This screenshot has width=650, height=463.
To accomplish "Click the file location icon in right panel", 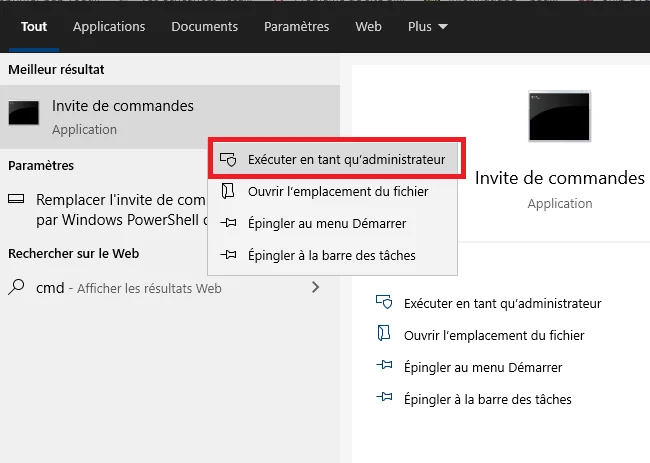I will (x=382, y=334).
